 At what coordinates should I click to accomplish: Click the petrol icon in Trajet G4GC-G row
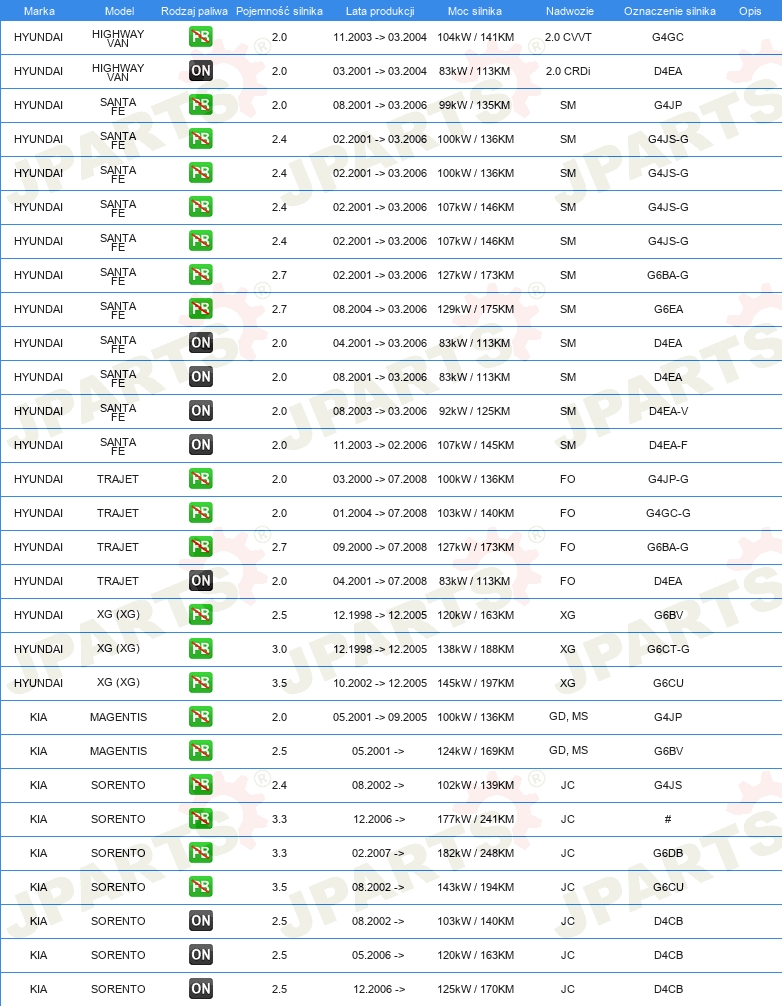pyautogui.click(x=201, y=513)
